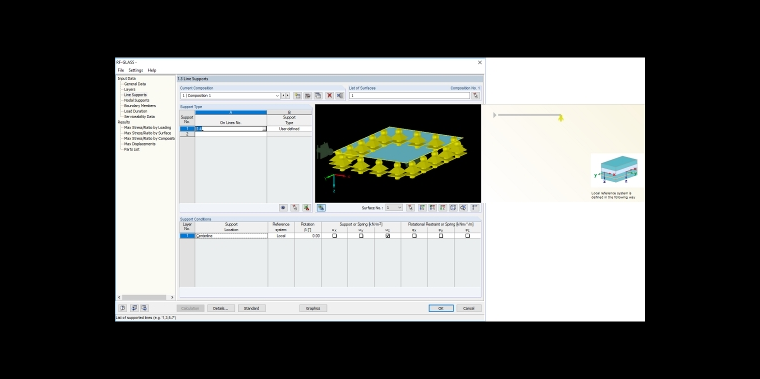Click the delete all compositions icon after red X
The image size is (760, 379).
point(340,95)
